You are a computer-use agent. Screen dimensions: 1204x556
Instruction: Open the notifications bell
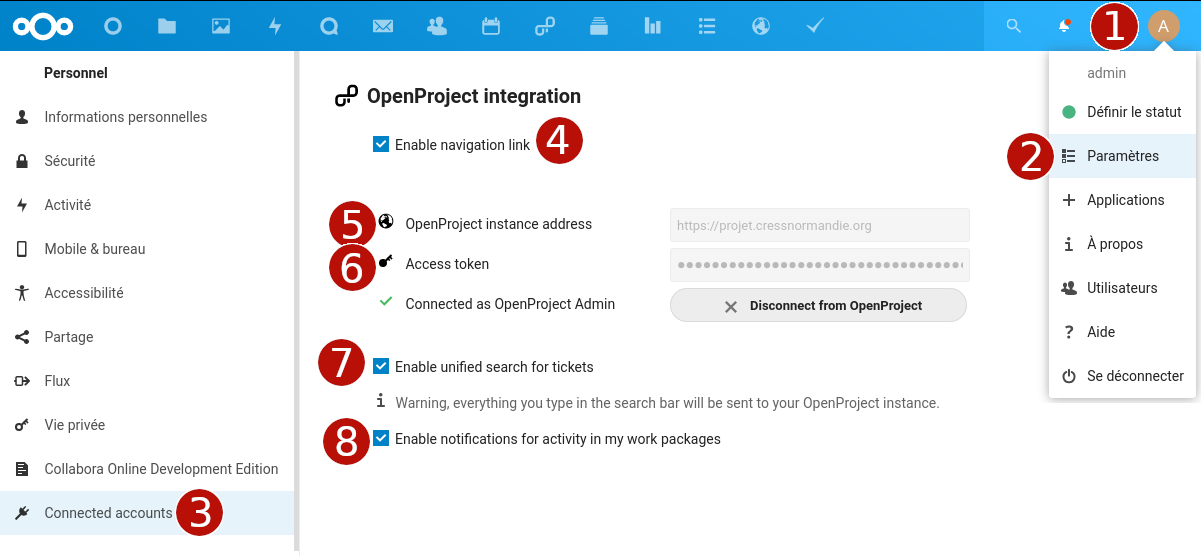[x=1065, y=26]
